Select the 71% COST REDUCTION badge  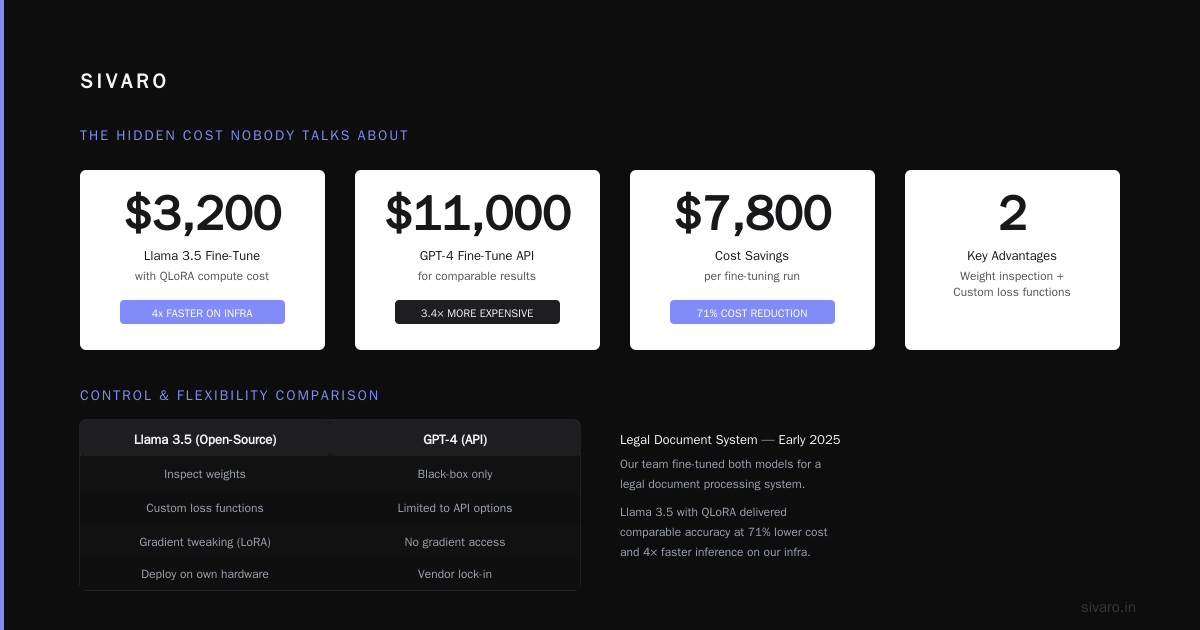point(752,312)
